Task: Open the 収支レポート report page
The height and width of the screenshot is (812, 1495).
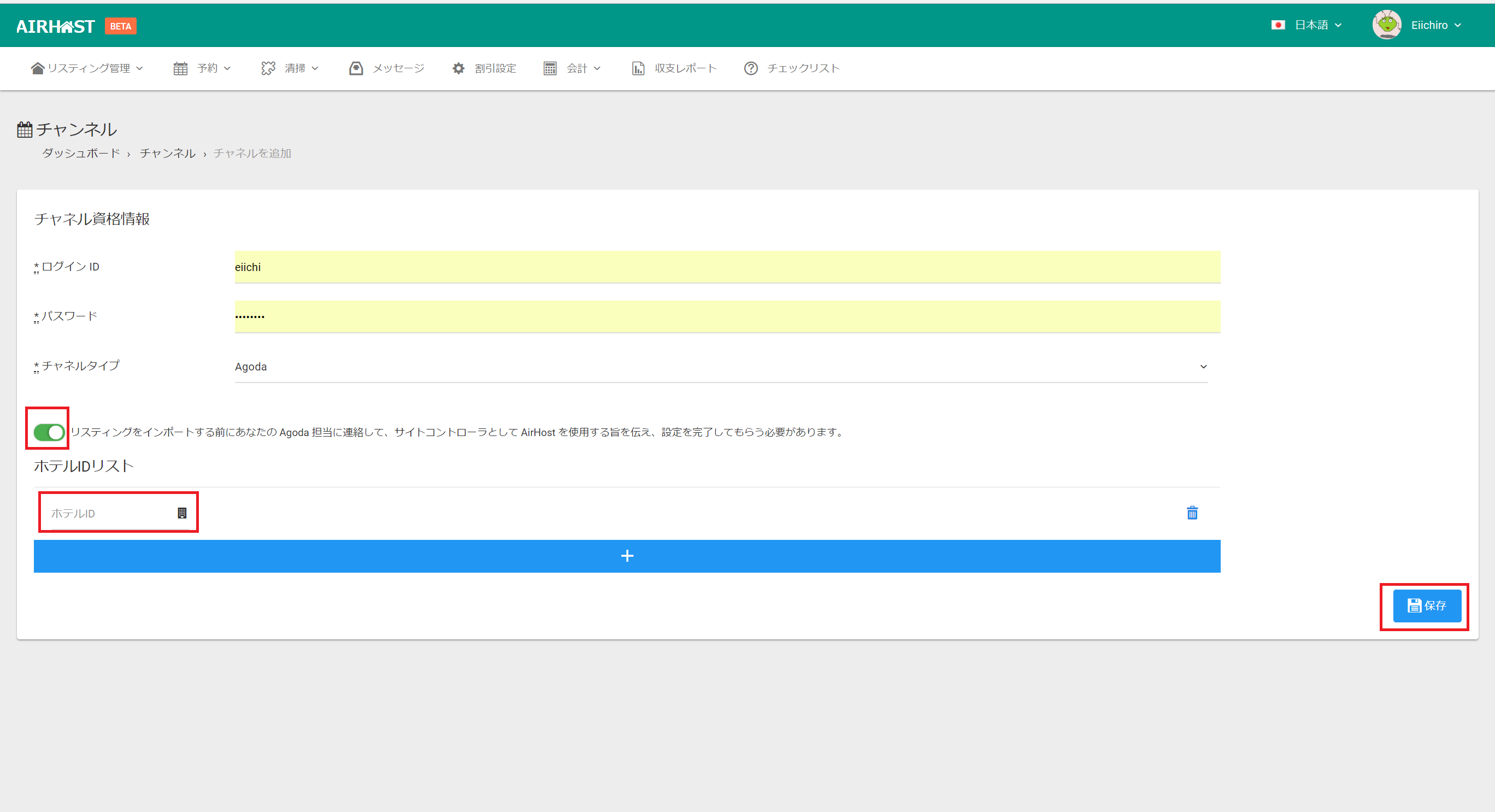Action: pos(685,68)
